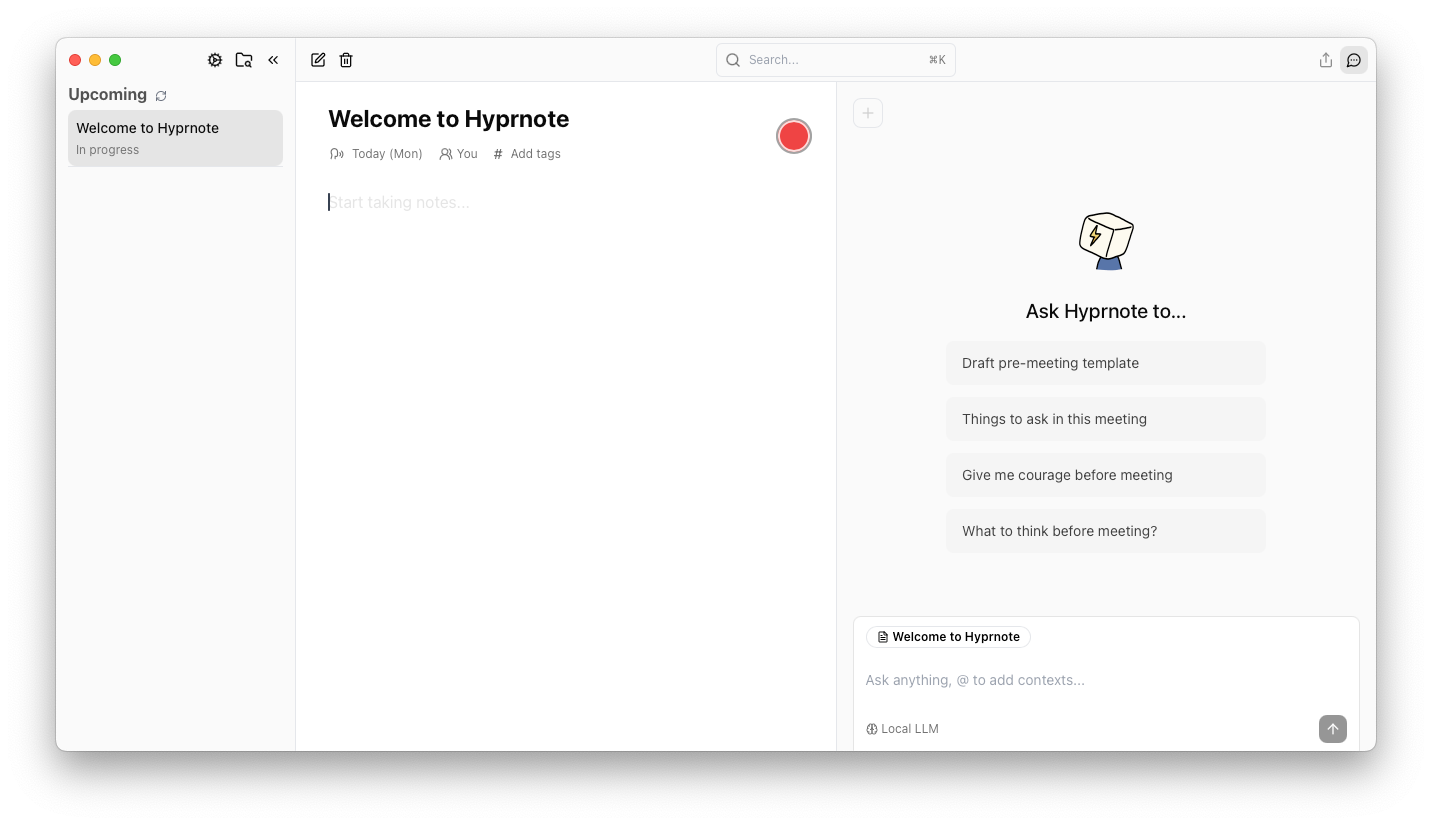The width and height of the screenshot is (1432, 825).
Task: Select the Welcome to Hyprnote note in Upcoming
Action: click(175, 138)
